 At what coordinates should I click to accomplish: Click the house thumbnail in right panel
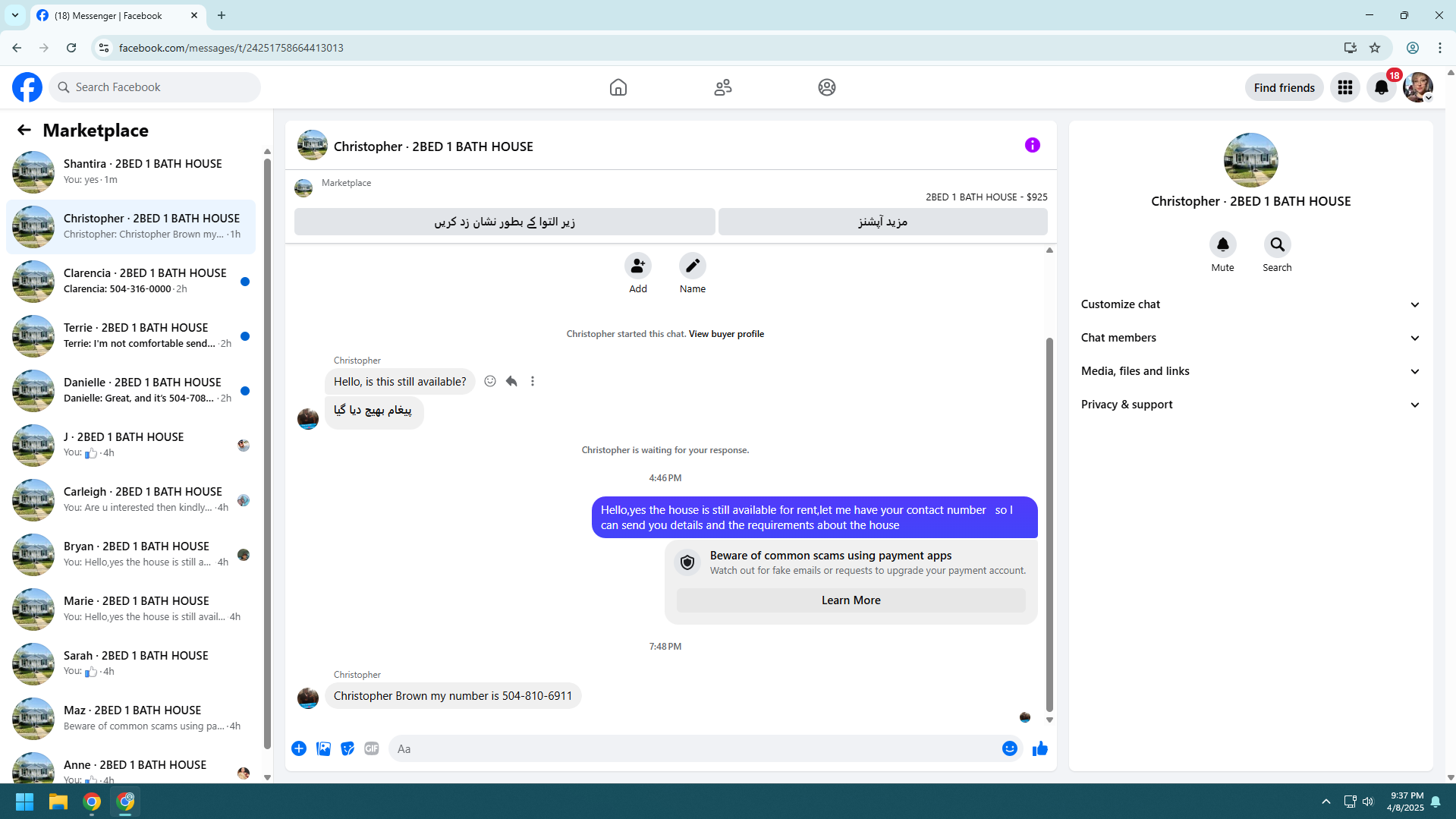tap(1250, 160)
